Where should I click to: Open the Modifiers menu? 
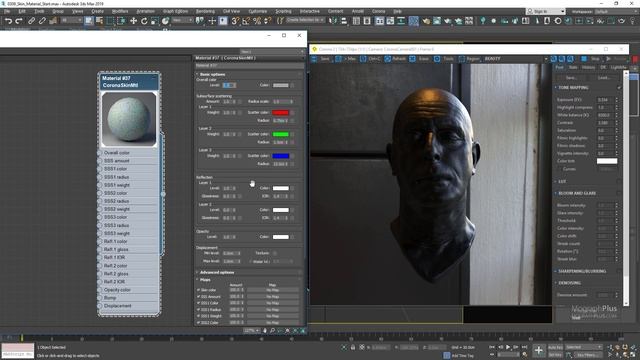120,11
